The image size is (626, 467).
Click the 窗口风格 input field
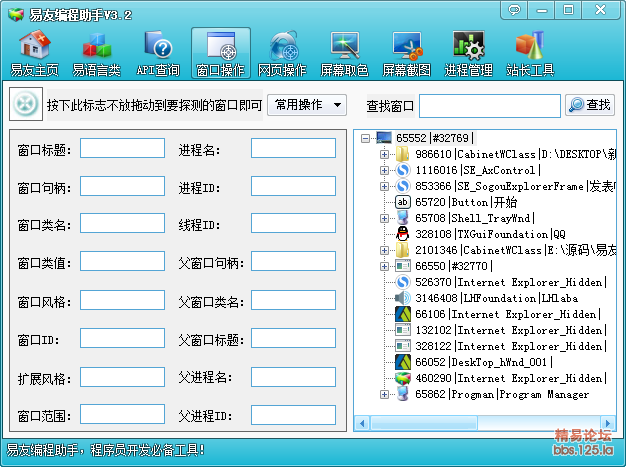(x=123, y=300)
